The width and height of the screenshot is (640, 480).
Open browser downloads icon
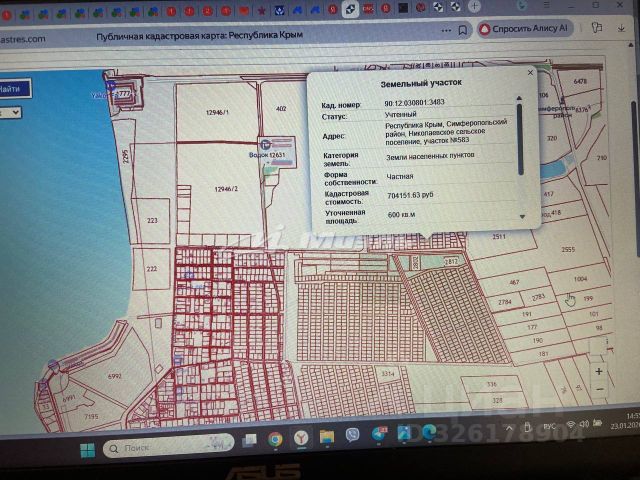tap(621, 28)
